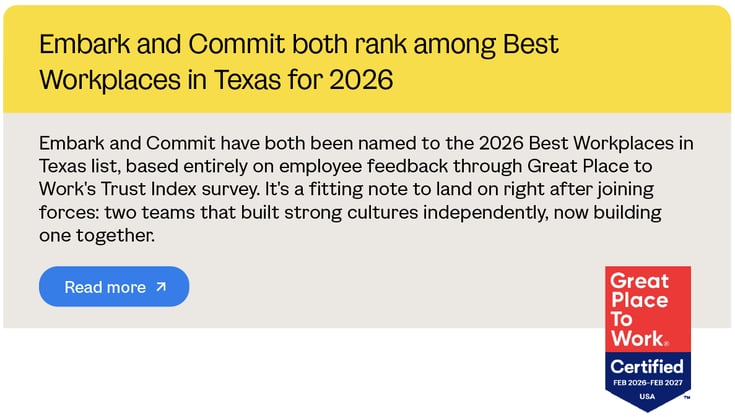Viewport: 735px width, 417px height.
Task: Click the USA label on the badge
Action: [647, 396]
